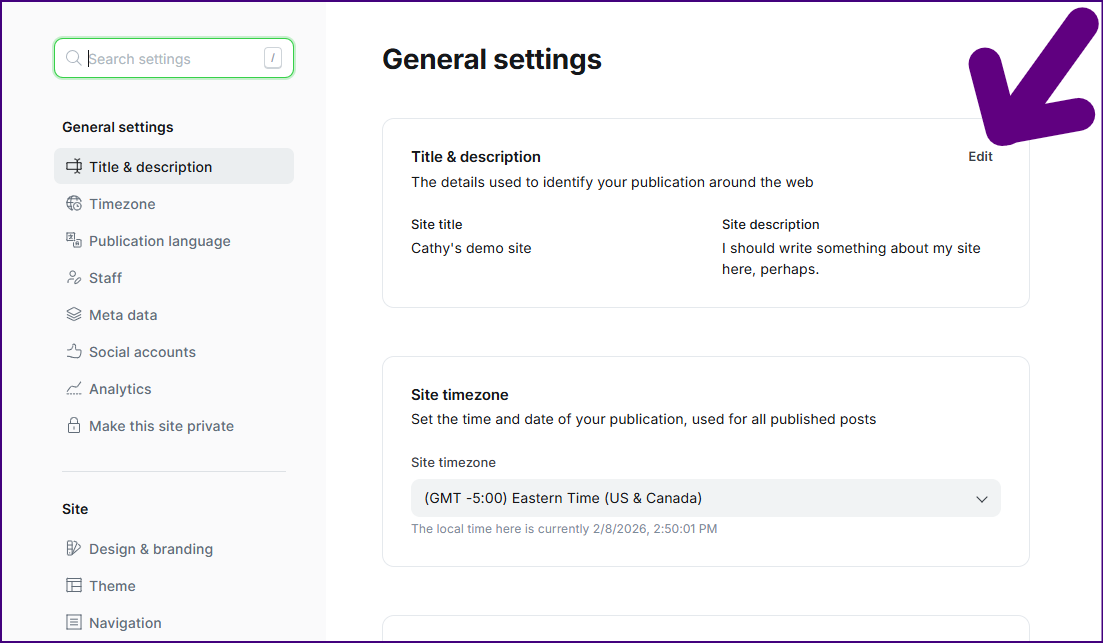Click the Theme layout icon

(74, 586)
